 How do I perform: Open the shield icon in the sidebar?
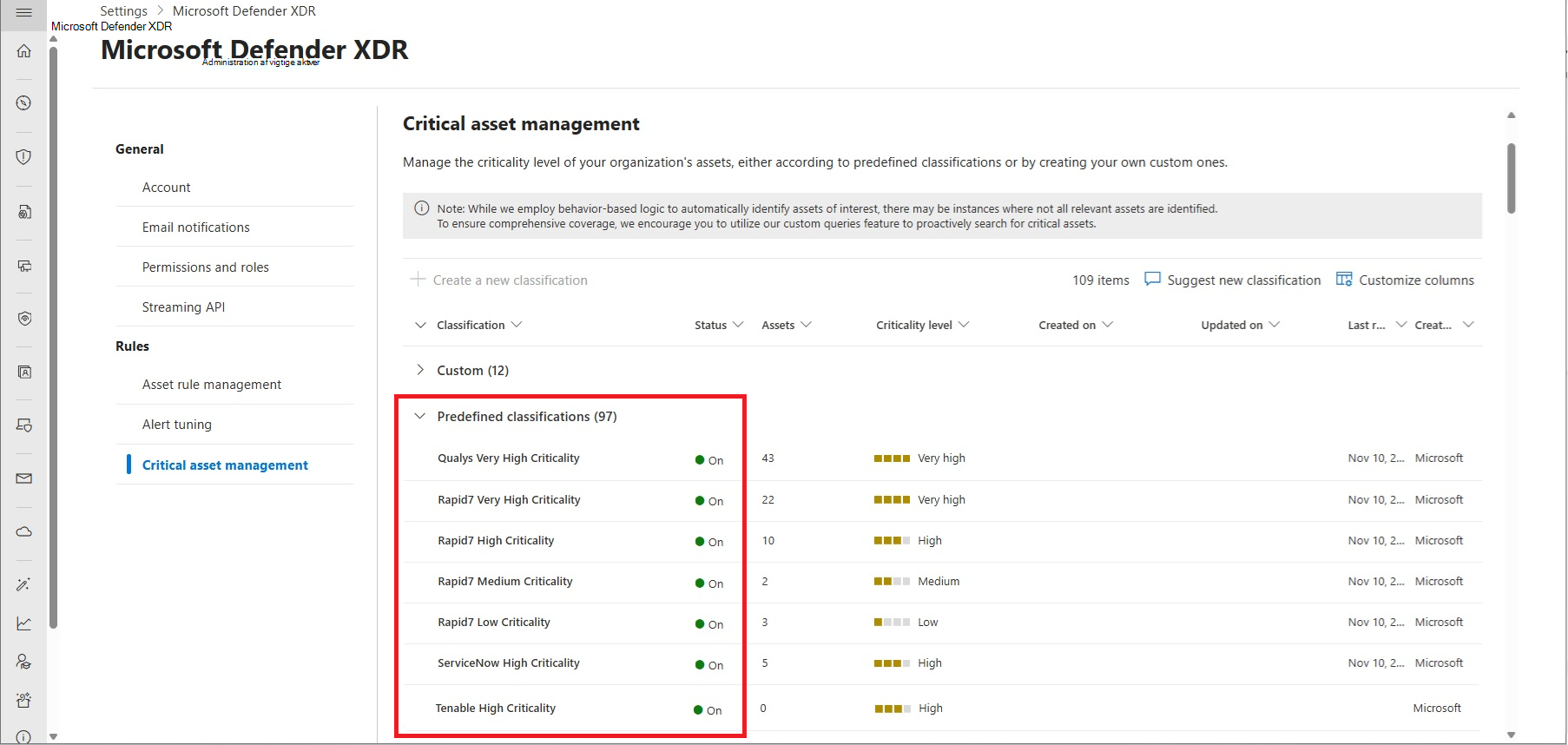(x=23, y=156)
